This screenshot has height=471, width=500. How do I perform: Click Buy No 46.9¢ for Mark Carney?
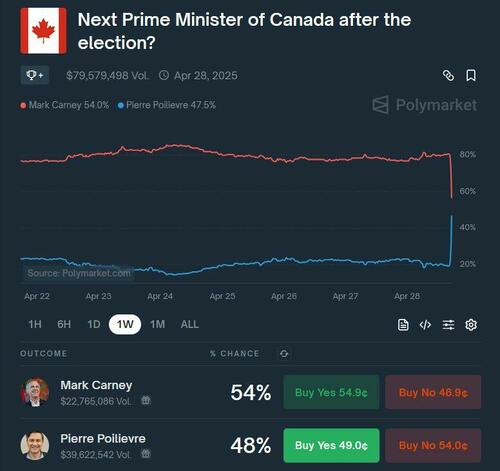(x=433, y=392)
